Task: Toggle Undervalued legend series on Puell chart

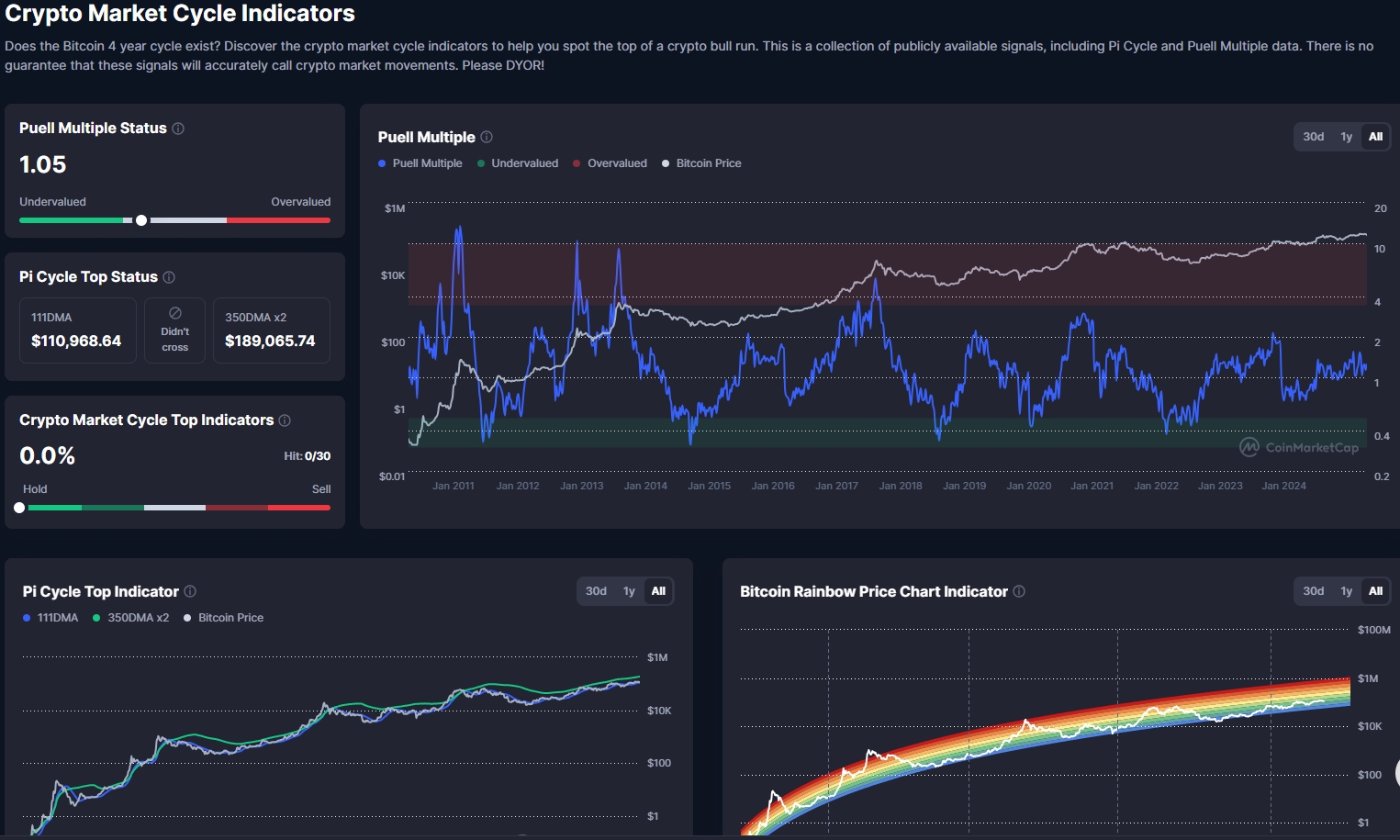Action: pos(518,163)
